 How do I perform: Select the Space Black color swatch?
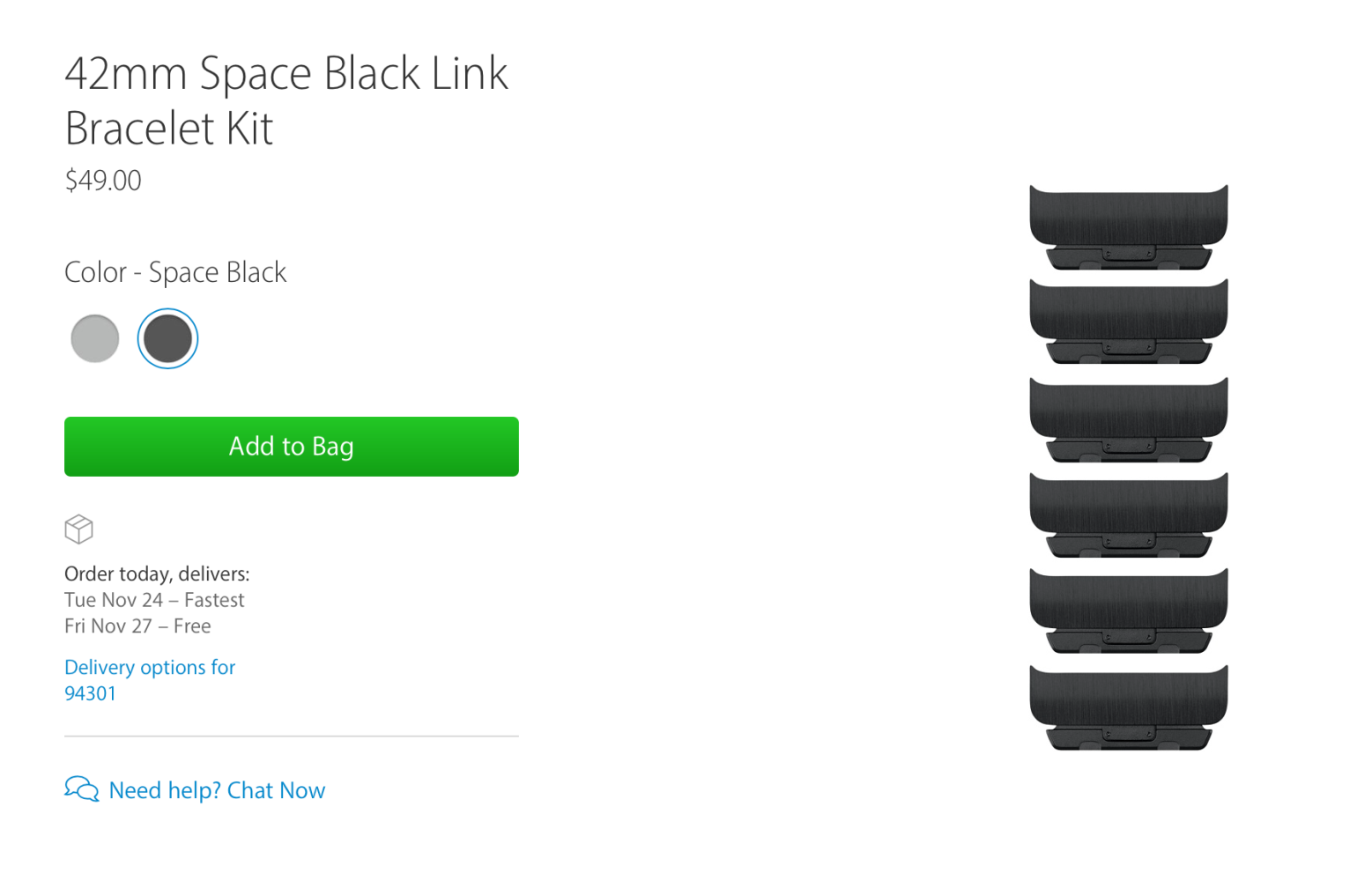[x=167, y=338]
